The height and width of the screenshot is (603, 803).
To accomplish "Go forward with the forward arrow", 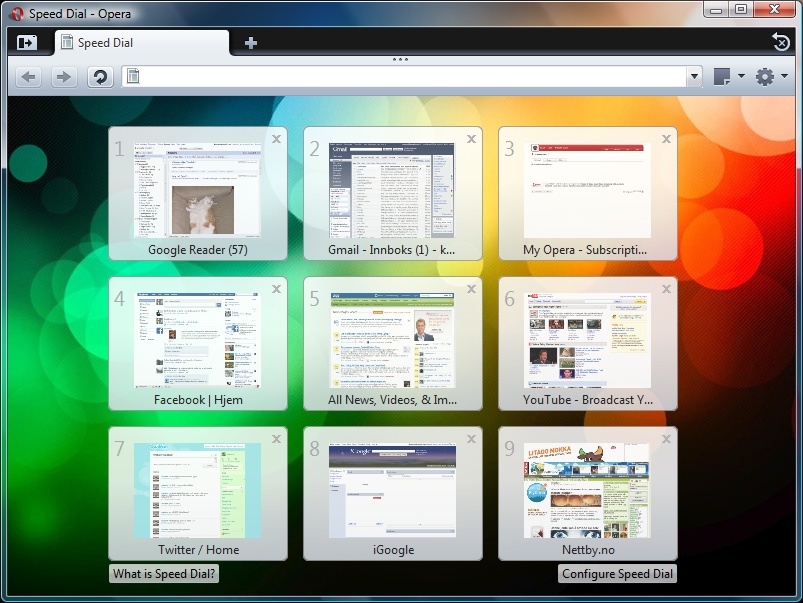I will pyautogui.click(x=64, y=77).
